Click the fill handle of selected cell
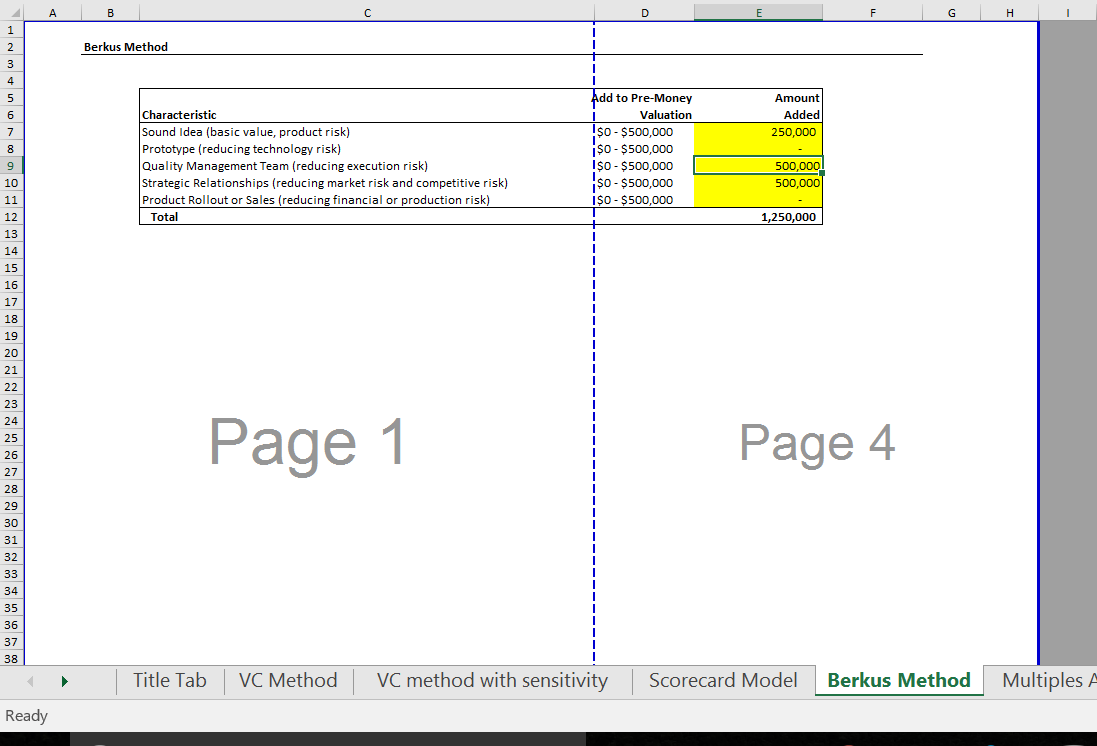 click(x=822, y=174)
